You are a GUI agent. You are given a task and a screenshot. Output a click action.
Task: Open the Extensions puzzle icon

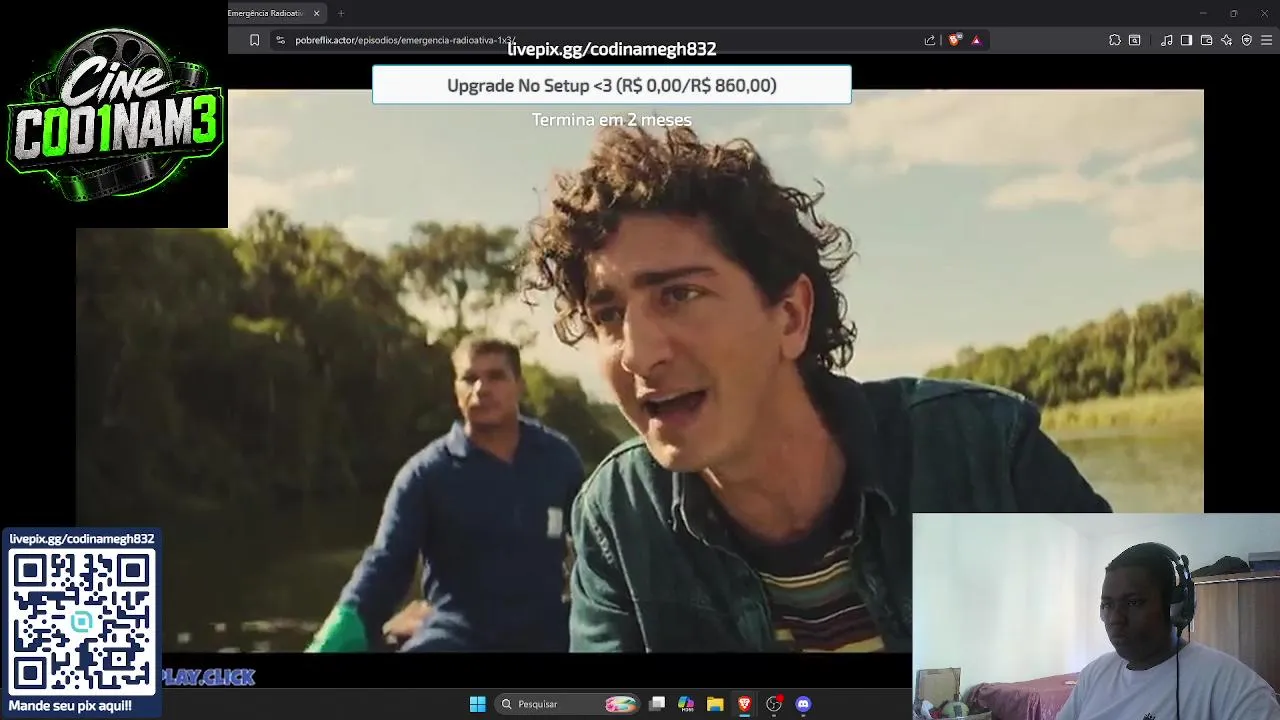[1115, 40]
